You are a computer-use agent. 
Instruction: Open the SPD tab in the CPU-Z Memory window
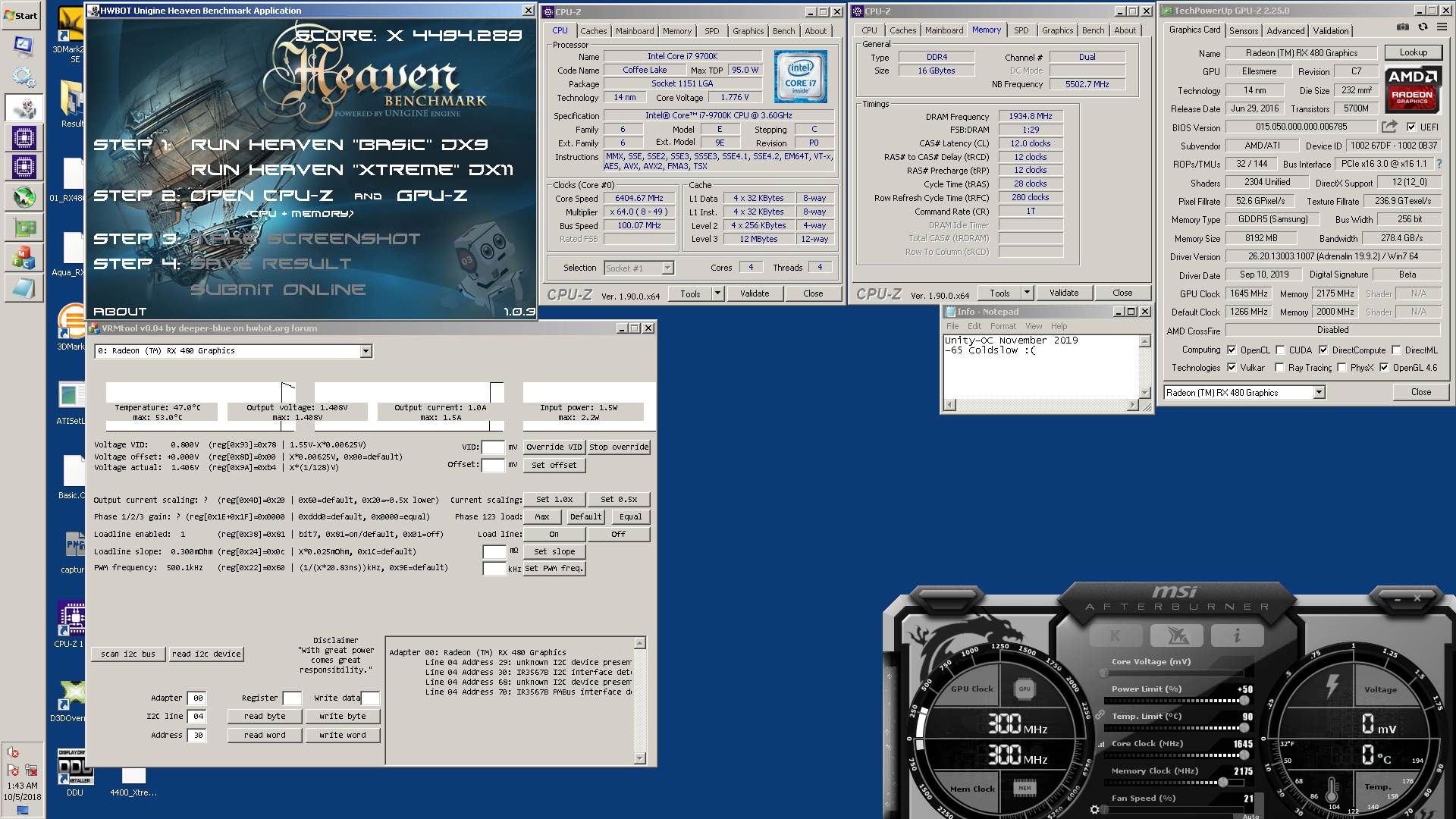pyautogui.click(x=1021, y=30)
